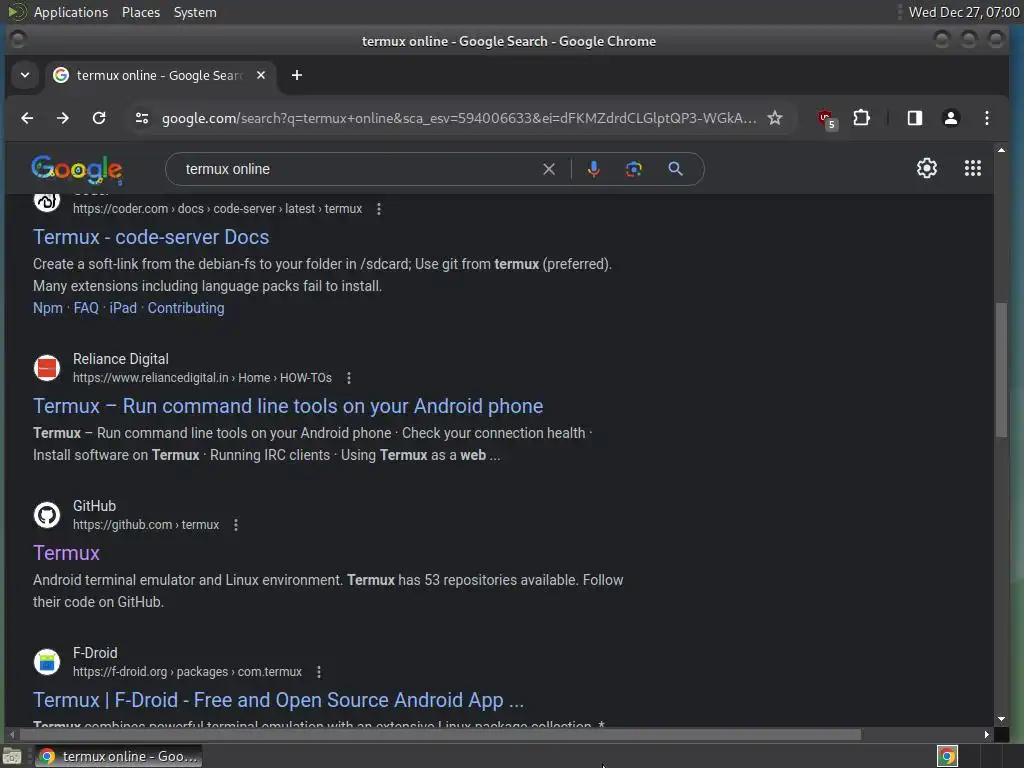Image resolution: width=1024 pixels, height=768 pixels.
Task: Click the scroll-up arrow of the page
Action: click(1001, 150)
